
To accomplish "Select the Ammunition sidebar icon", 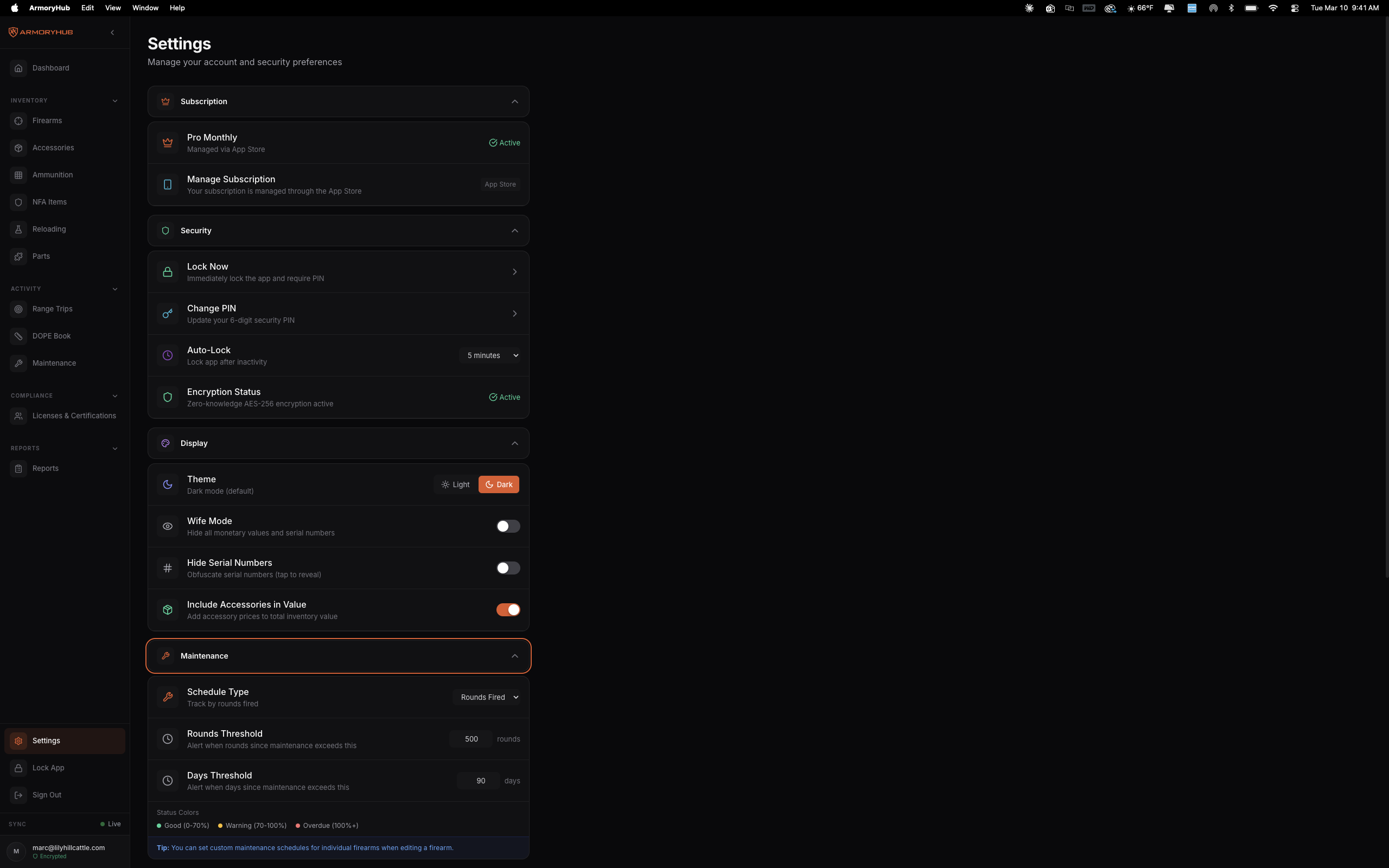I will [18, 175].
